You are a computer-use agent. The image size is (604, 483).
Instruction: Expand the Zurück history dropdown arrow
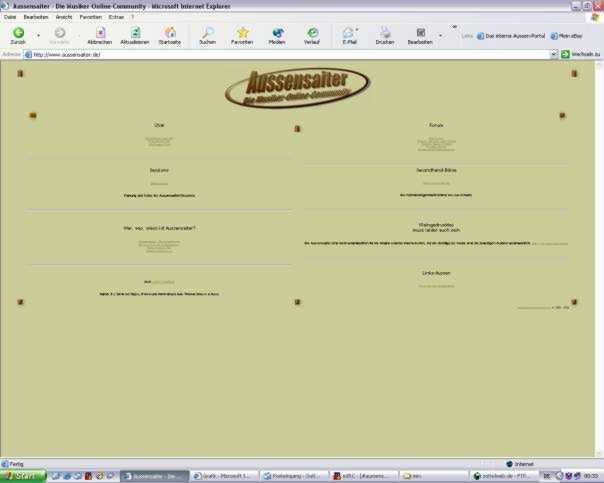(39, 35)
